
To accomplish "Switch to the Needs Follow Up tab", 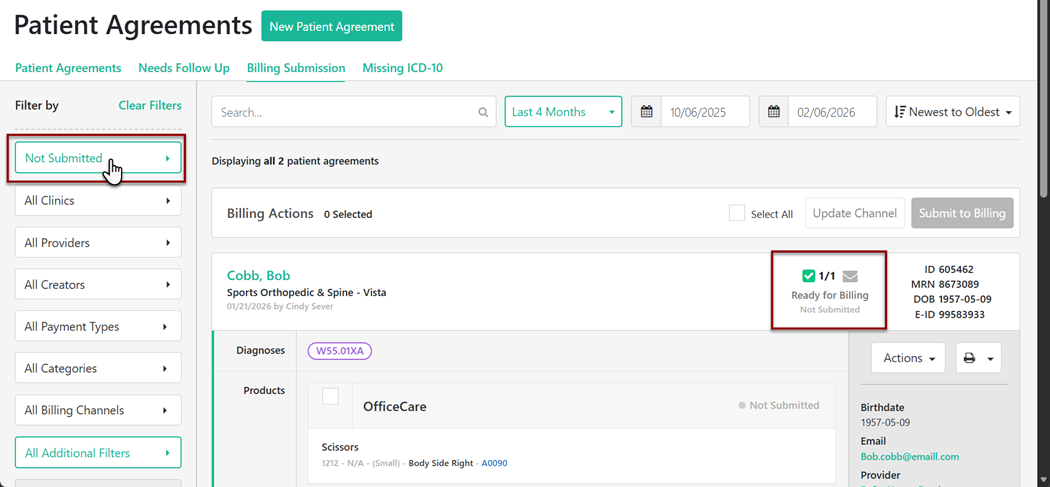I will click(184, 68).
